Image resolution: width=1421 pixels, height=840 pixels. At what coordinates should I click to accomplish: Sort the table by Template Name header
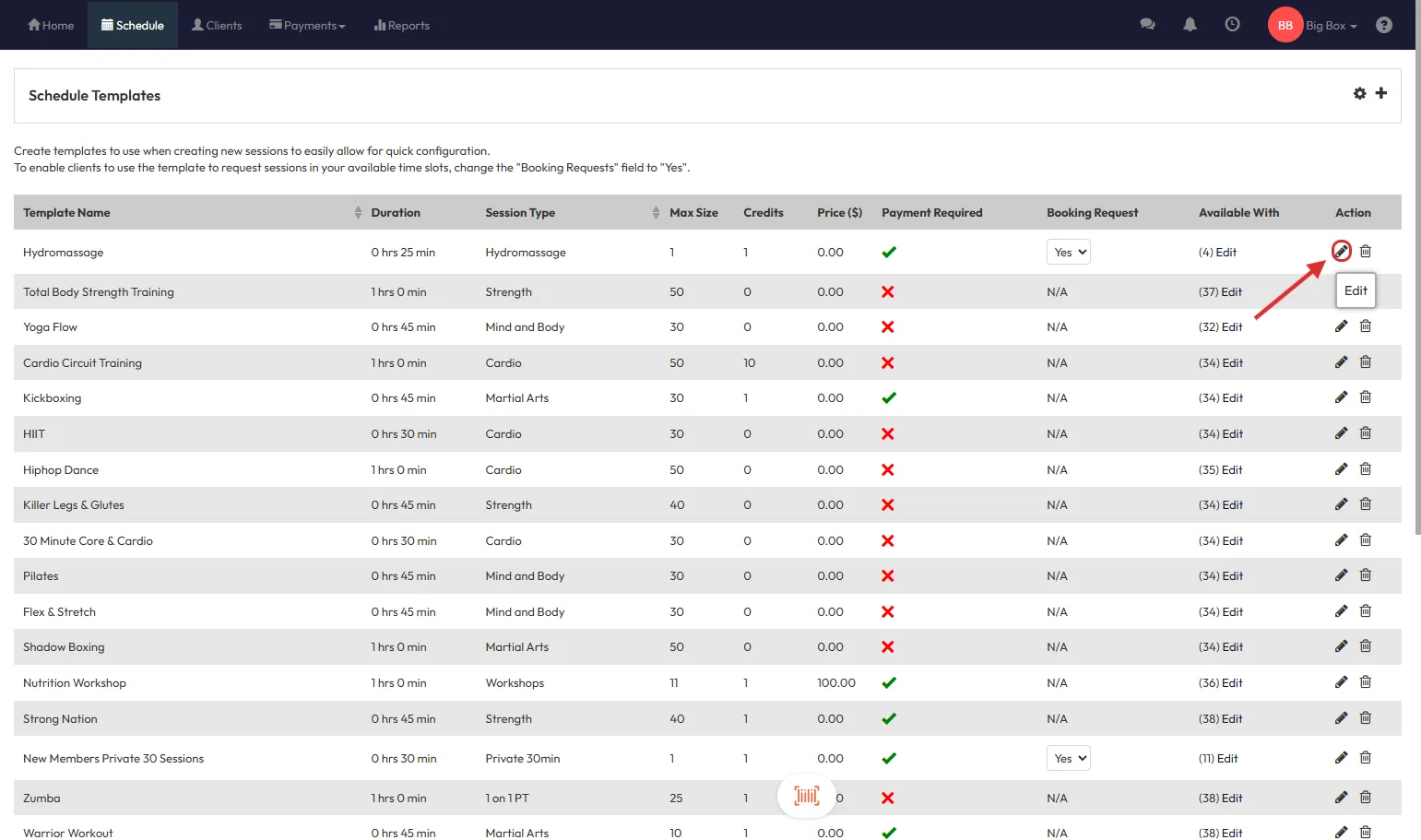click(x=66, y=213)
